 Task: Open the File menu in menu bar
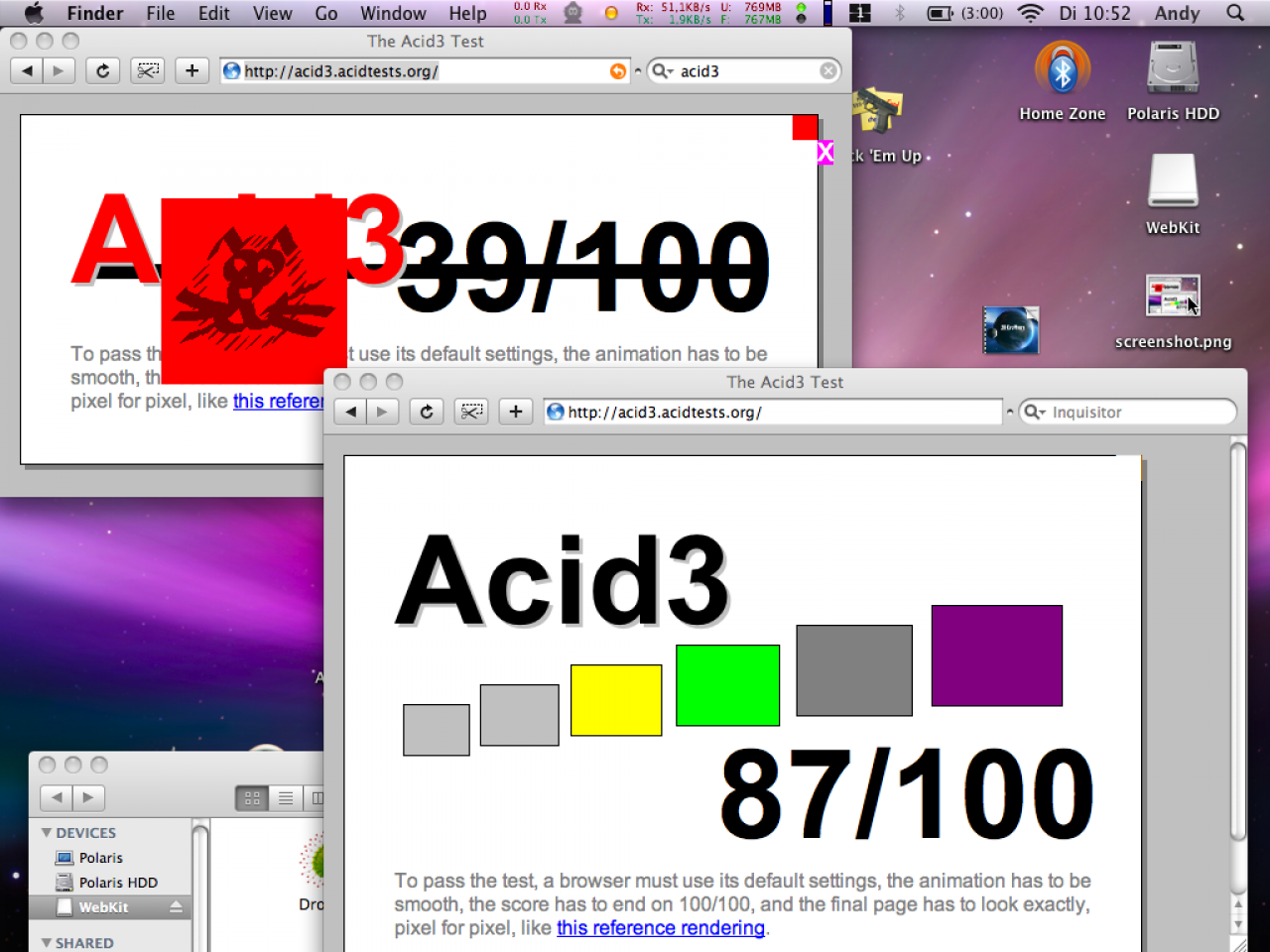[160, 13]
